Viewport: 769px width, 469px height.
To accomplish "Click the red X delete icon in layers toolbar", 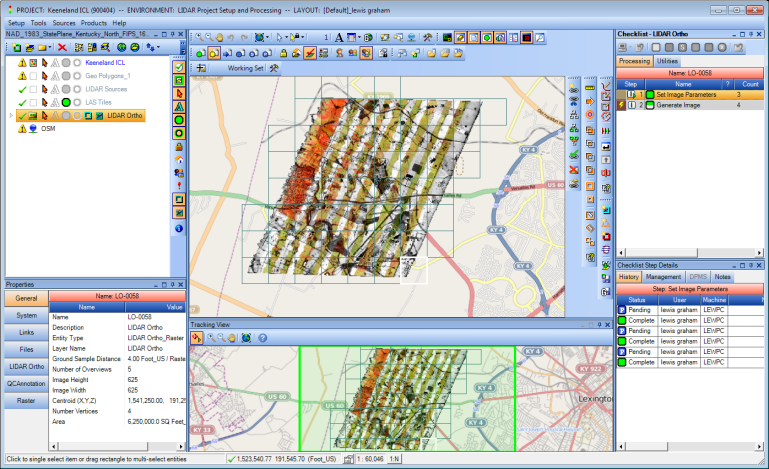I will [62, 47].
